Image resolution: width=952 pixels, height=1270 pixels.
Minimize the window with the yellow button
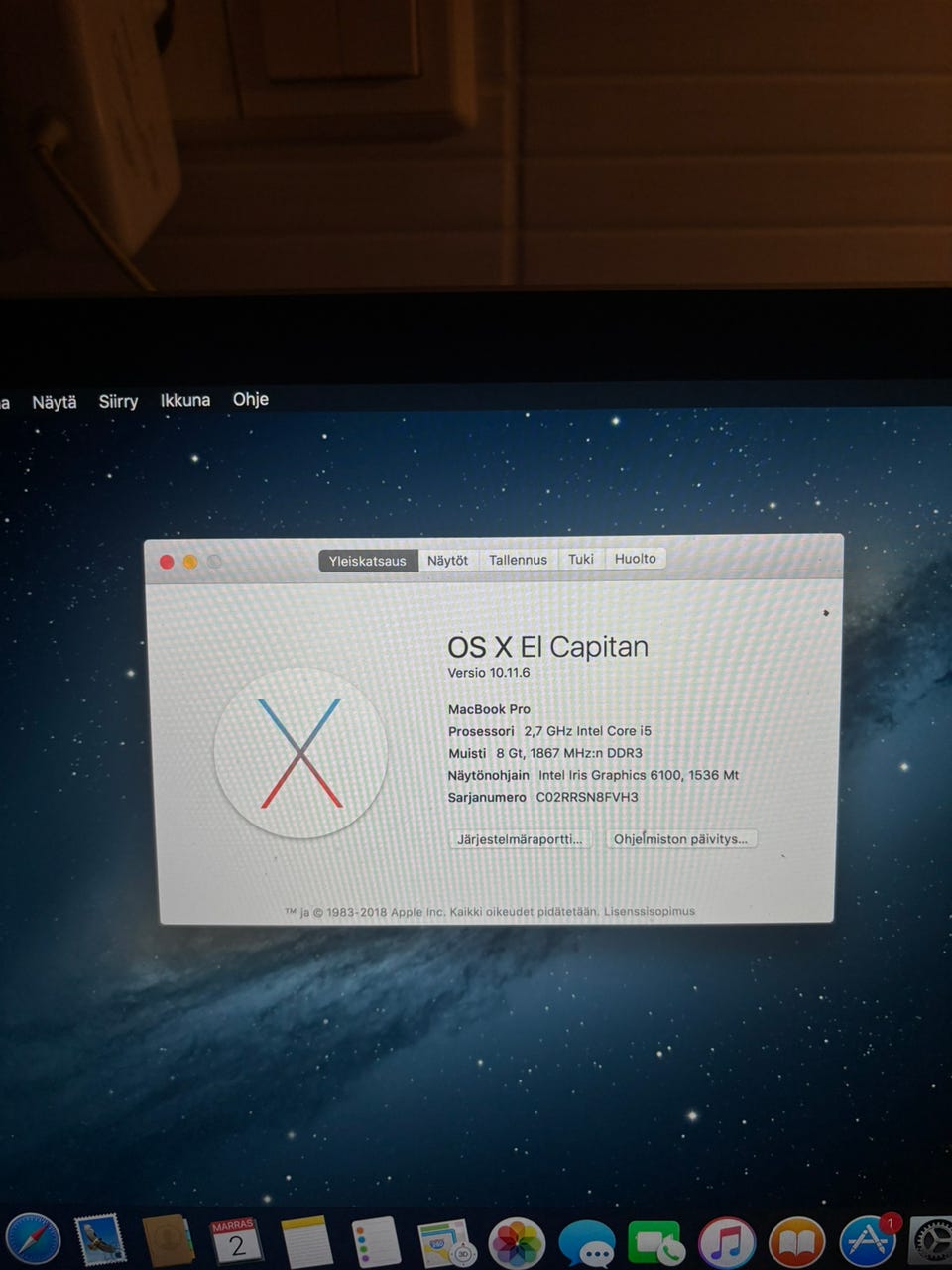(x=190, y=562)
